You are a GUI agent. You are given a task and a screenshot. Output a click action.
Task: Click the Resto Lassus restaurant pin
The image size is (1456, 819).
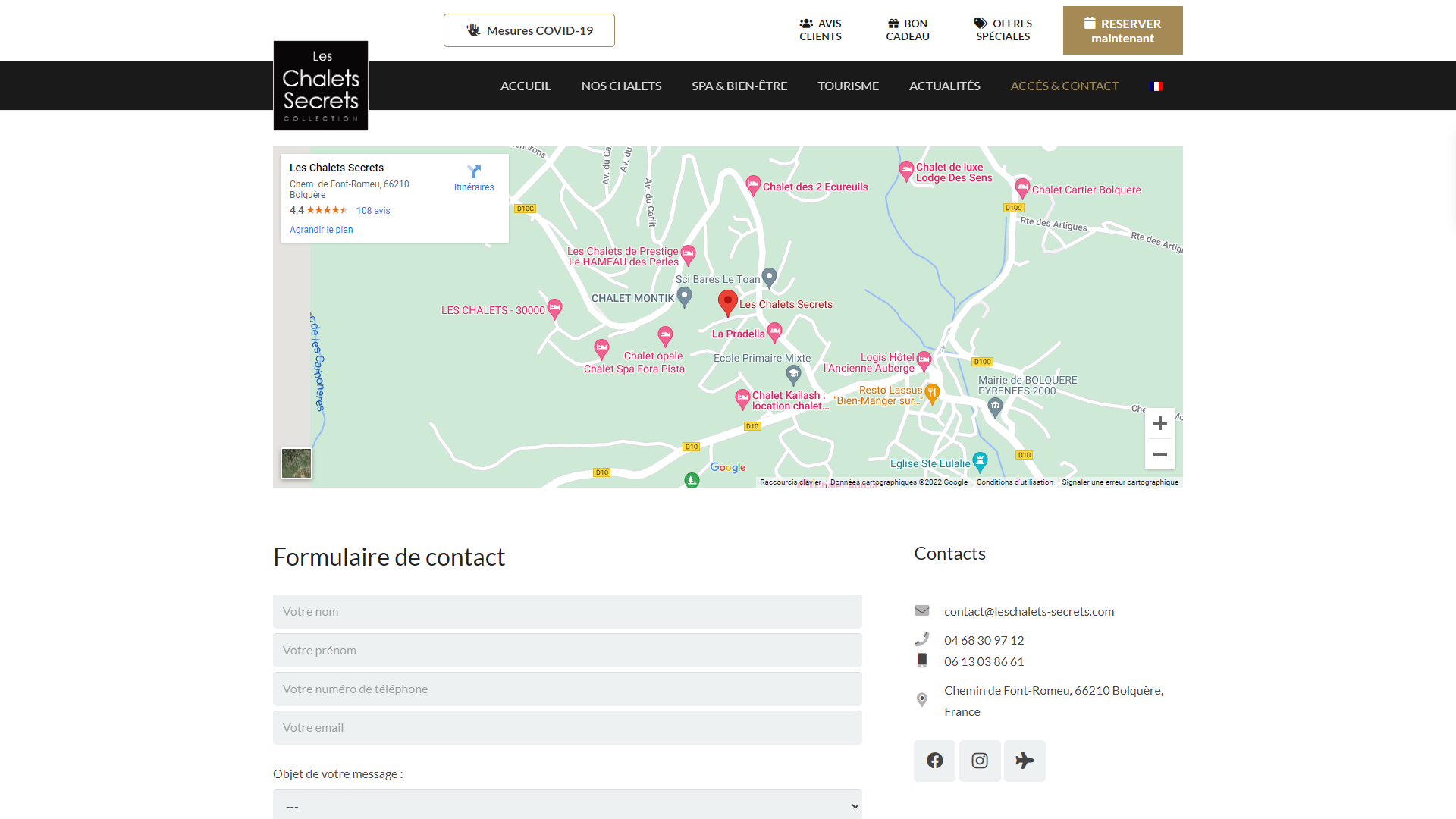coord(933,393)
